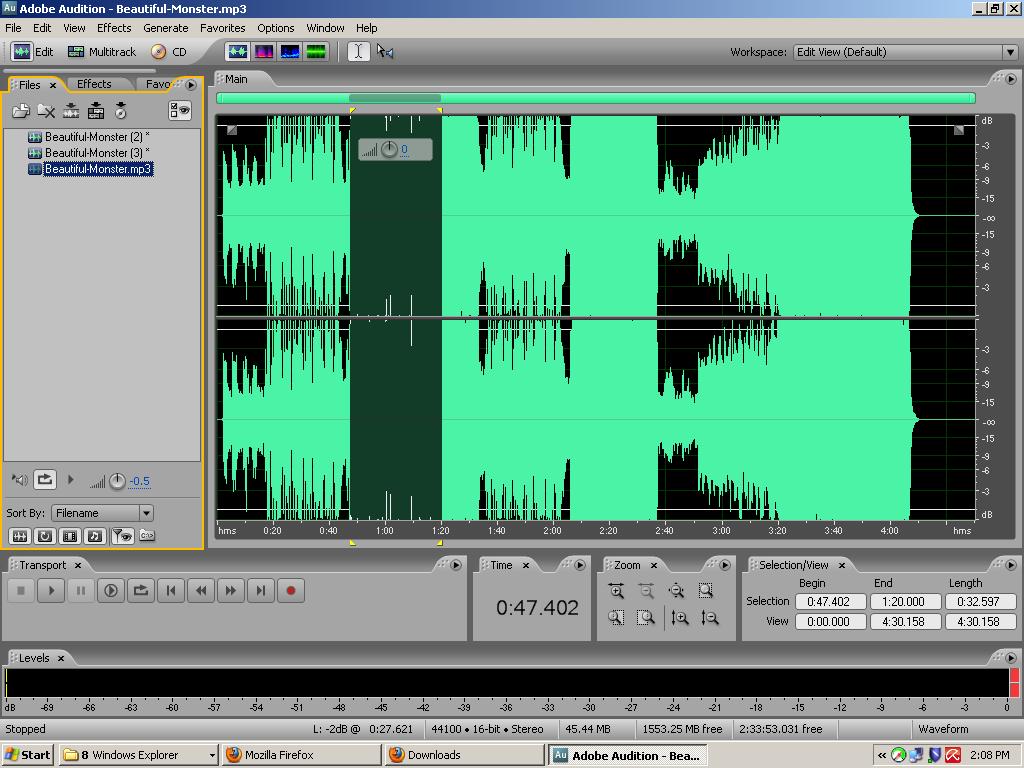Toggle Show Loop Files filter button
Viewport: 1024px width, 768px height.
(44, 536)
